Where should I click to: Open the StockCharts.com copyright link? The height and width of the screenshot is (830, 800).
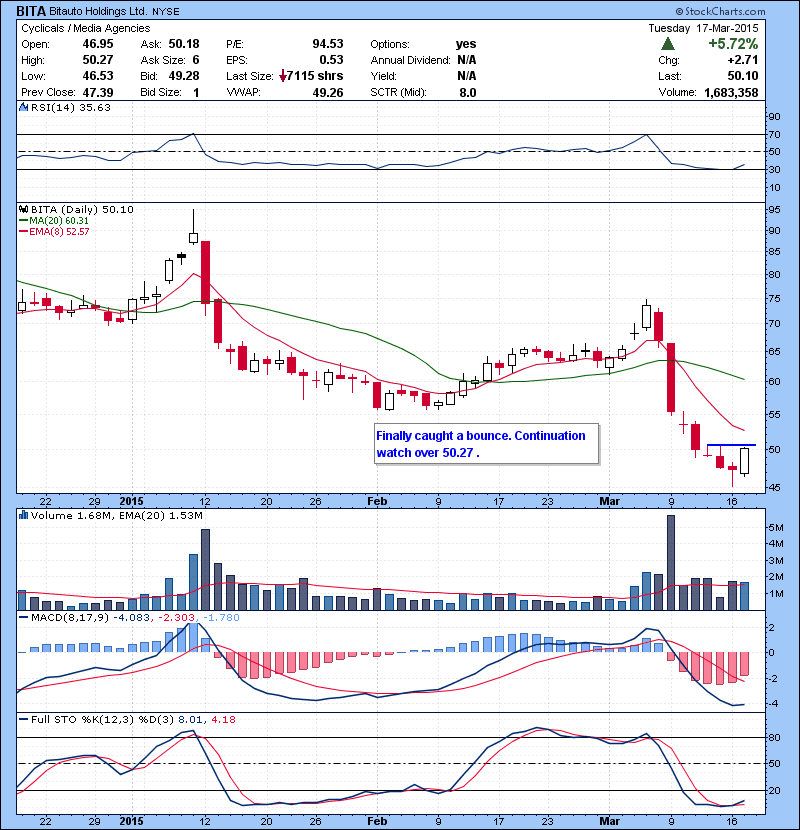720,11
